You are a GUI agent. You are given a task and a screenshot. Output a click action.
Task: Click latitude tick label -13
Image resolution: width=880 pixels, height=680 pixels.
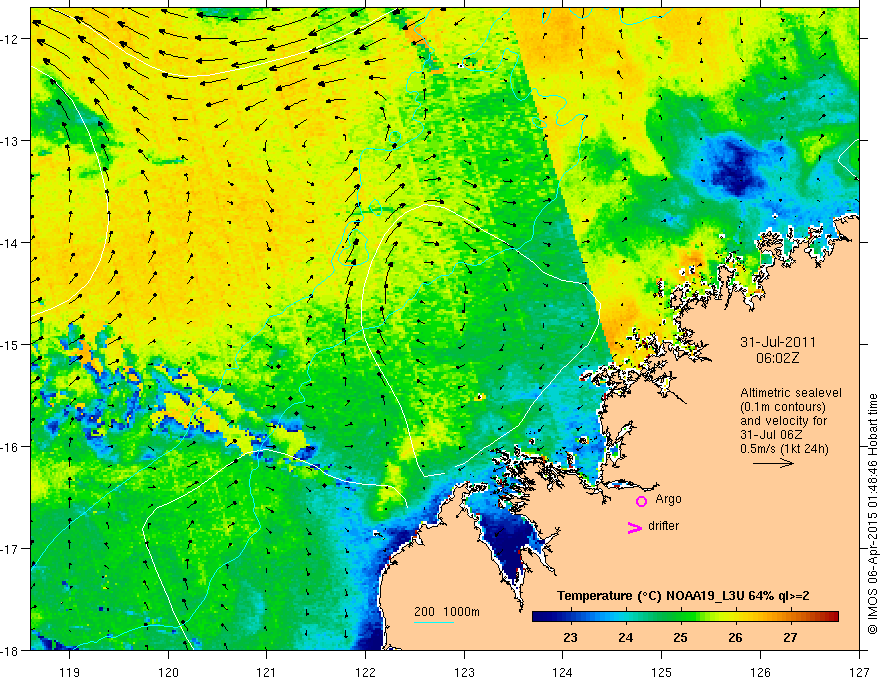(10, 141)
